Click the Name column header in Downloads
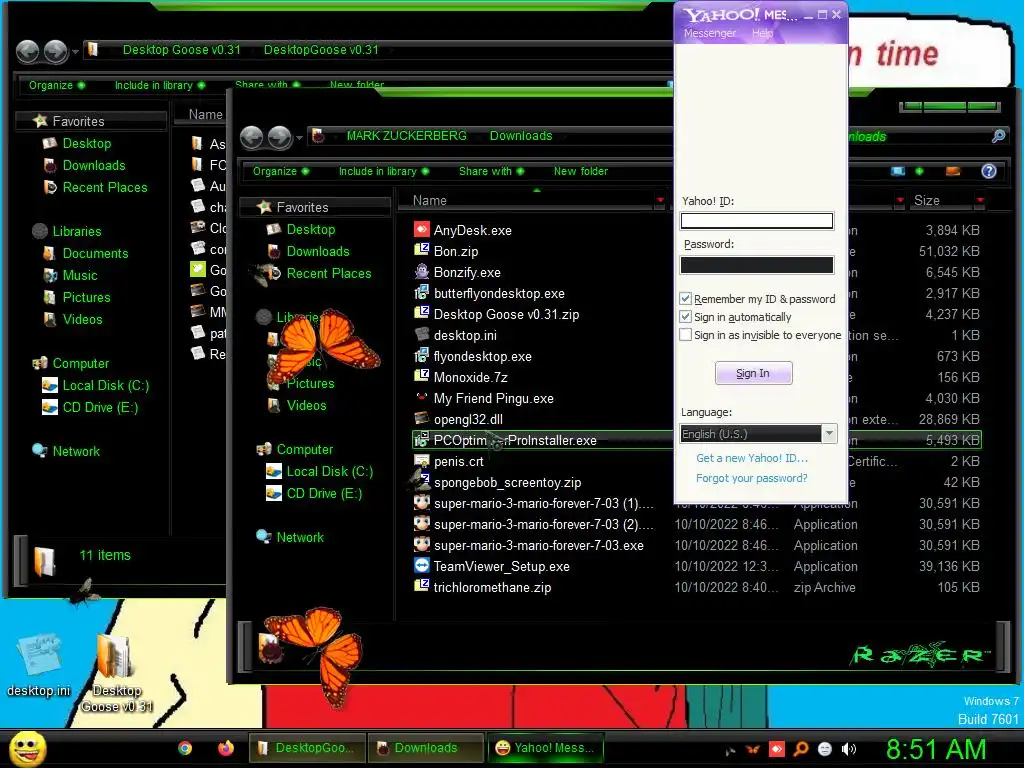Image resolution: width=1024 pixels, height=768 pixels. [530, 200]
